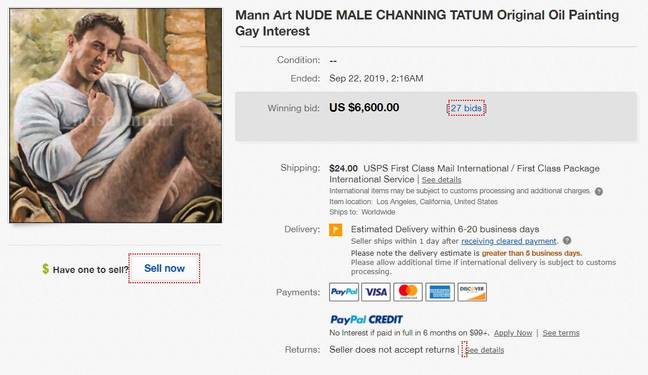Open shipping See details link
Image resolution: width=648 pixels, height=375 pixels.
click(x=441, y=180)
